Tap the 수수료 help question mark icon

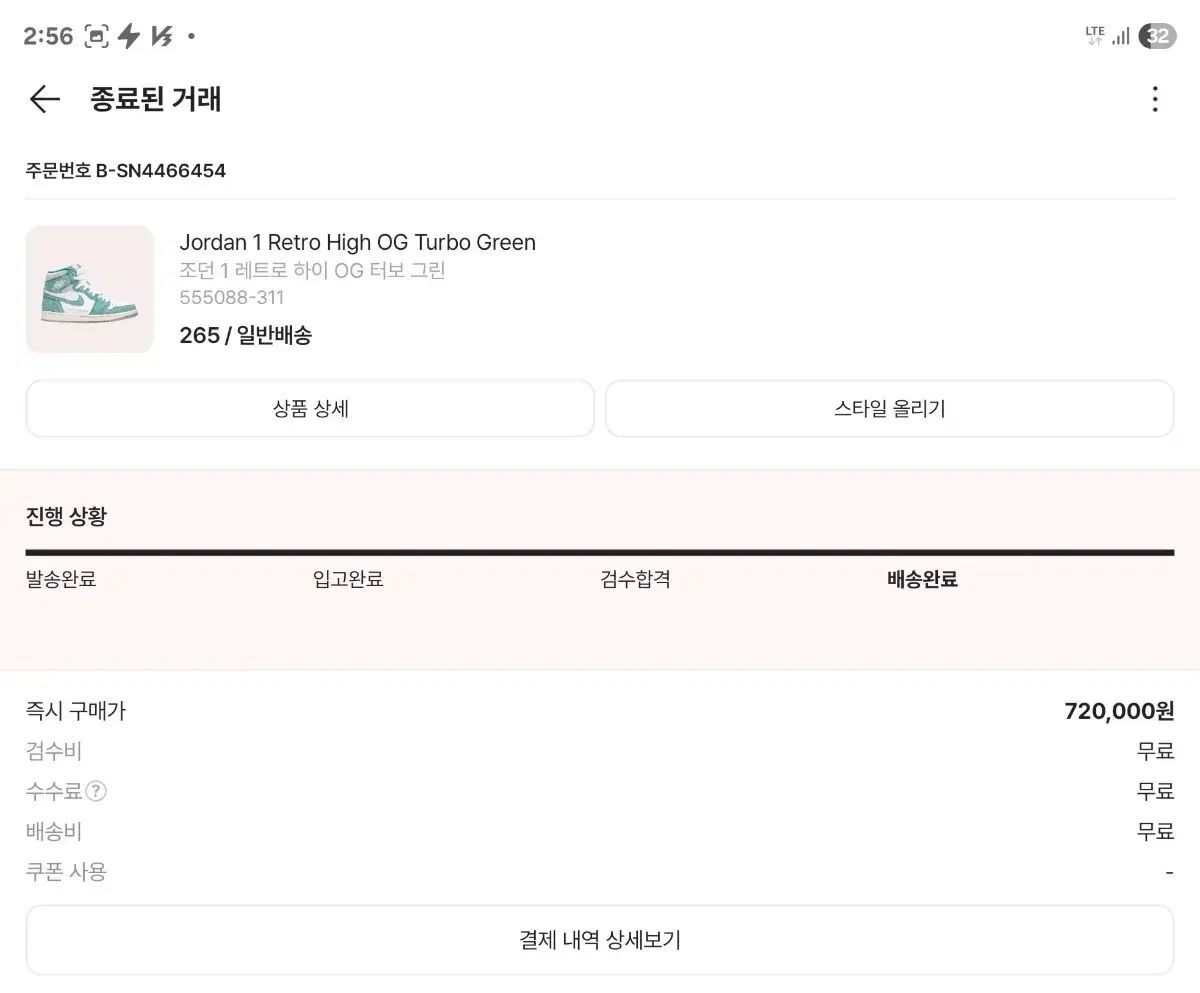click(x=96, y=791)
